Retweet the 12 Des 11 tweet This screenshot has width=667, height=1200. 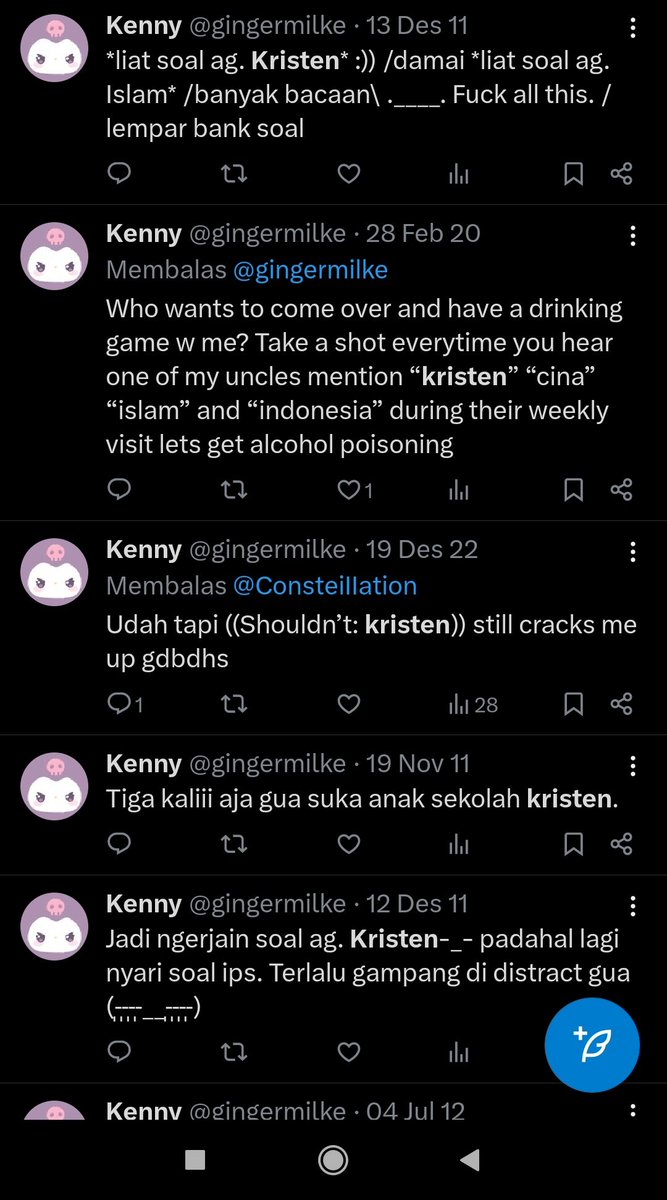233,1051
